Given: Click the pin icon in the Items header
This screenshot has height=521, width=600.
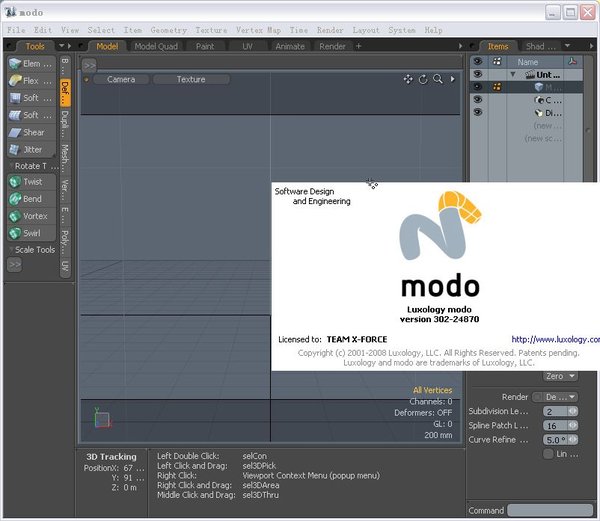Looking at the screenshot, I should pos(572,61).
